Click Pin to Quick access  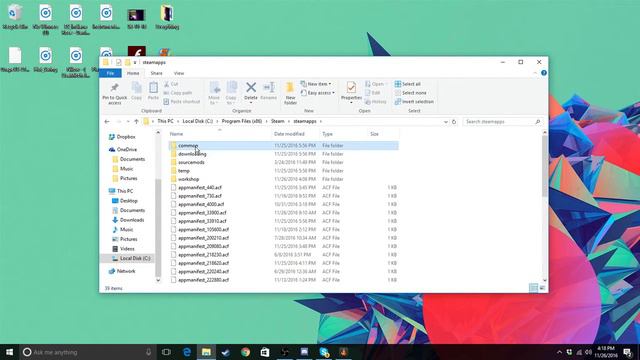point(115,93)
